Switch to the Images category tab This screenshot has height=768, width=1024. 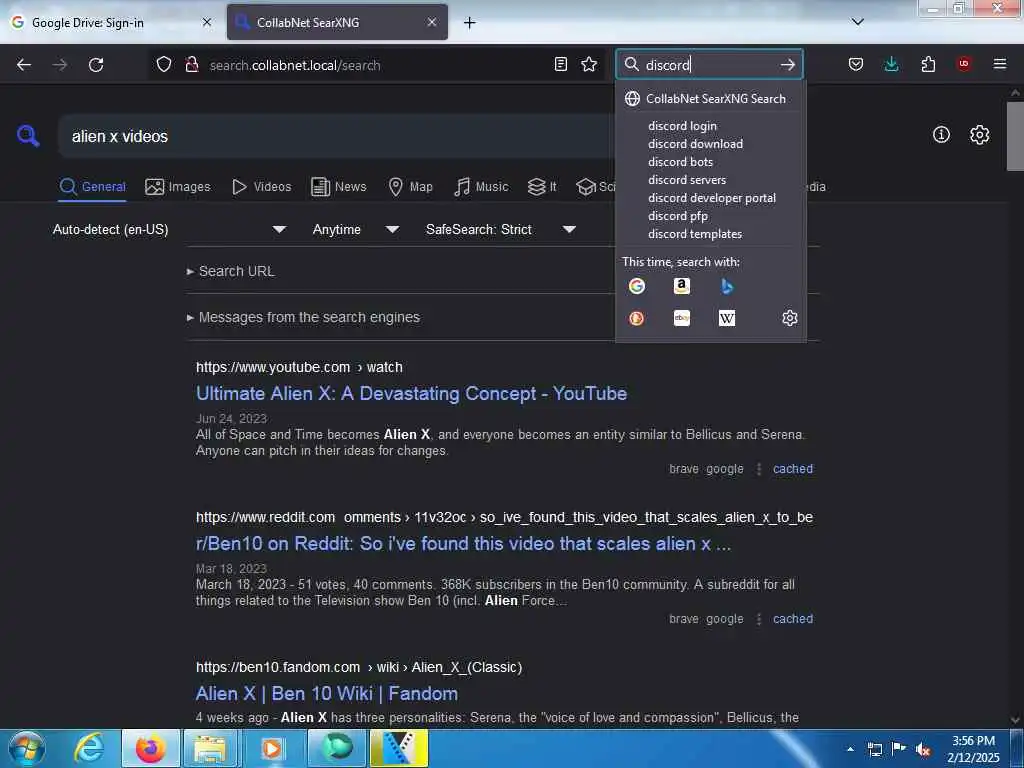pyautogui.click(x=178, y=187)
